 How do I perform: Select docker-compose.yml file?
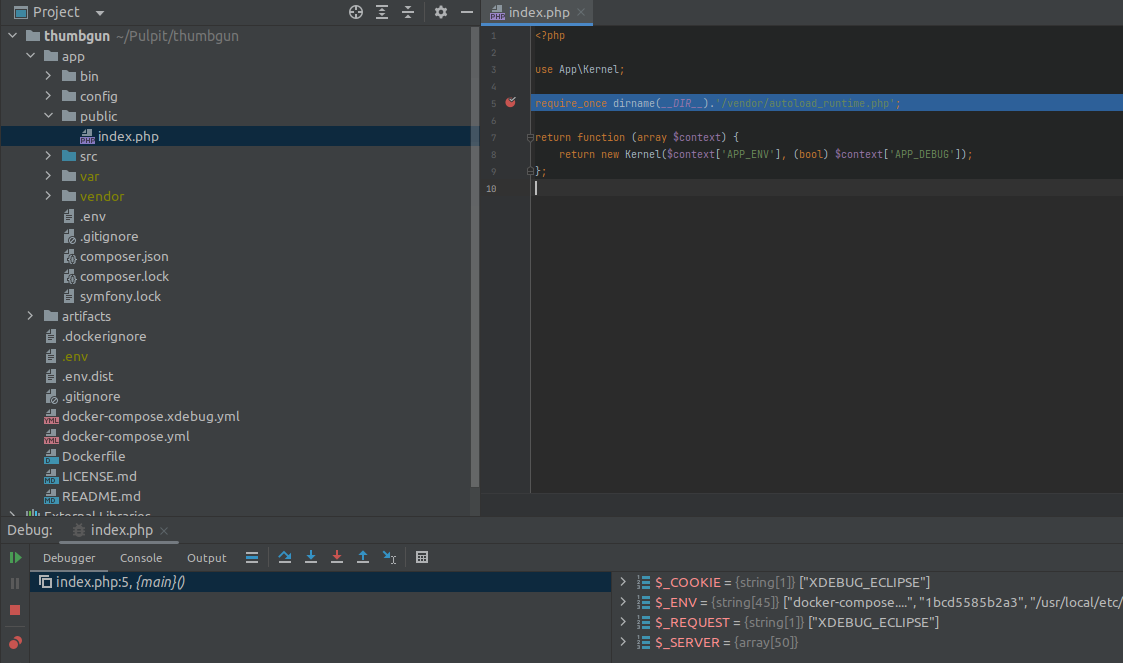[x=125, y=437]
